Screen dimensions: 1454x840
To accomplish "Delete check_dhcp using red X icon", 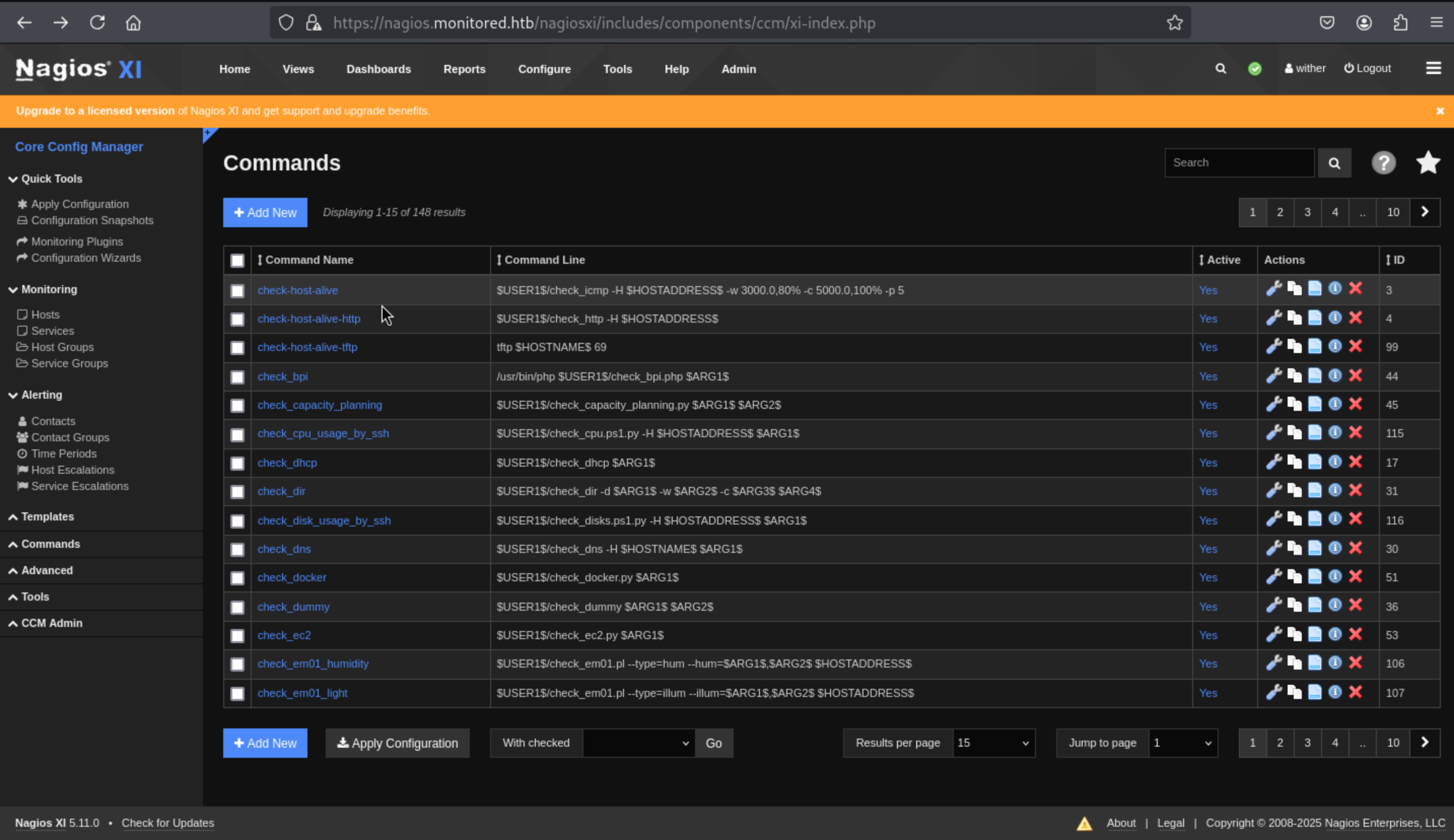I will coord(1356,462).
